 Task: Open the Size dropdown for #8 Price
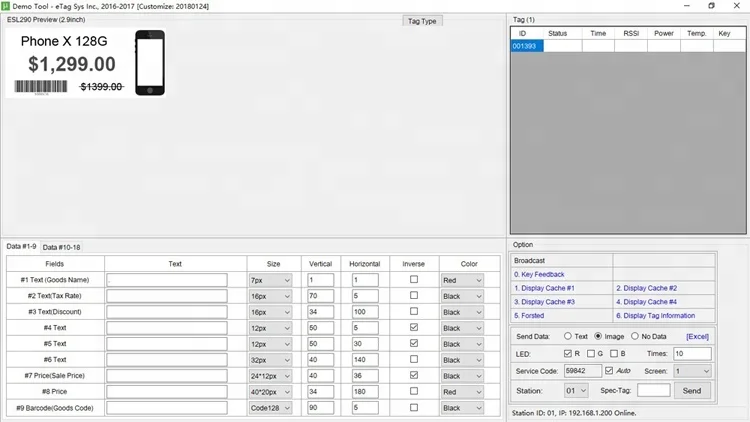pos(270,392)
